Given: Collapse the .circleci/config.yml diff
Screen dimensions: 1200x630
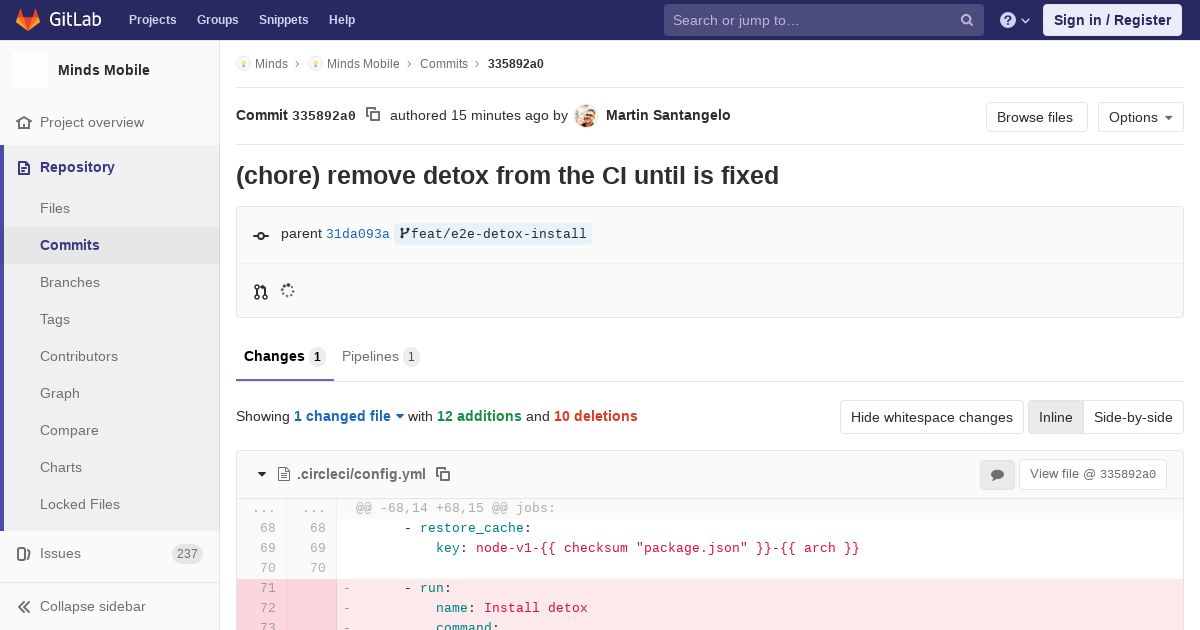Looking at the screenshot, I should tap(262, 474).
